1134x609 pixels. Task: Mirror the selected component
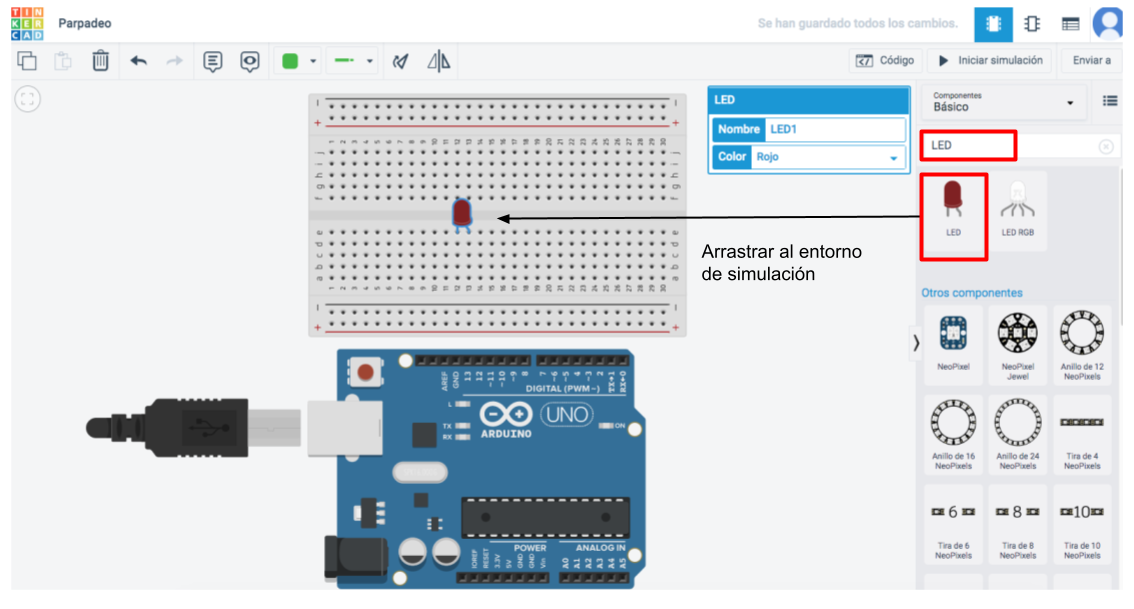[438, 61]
